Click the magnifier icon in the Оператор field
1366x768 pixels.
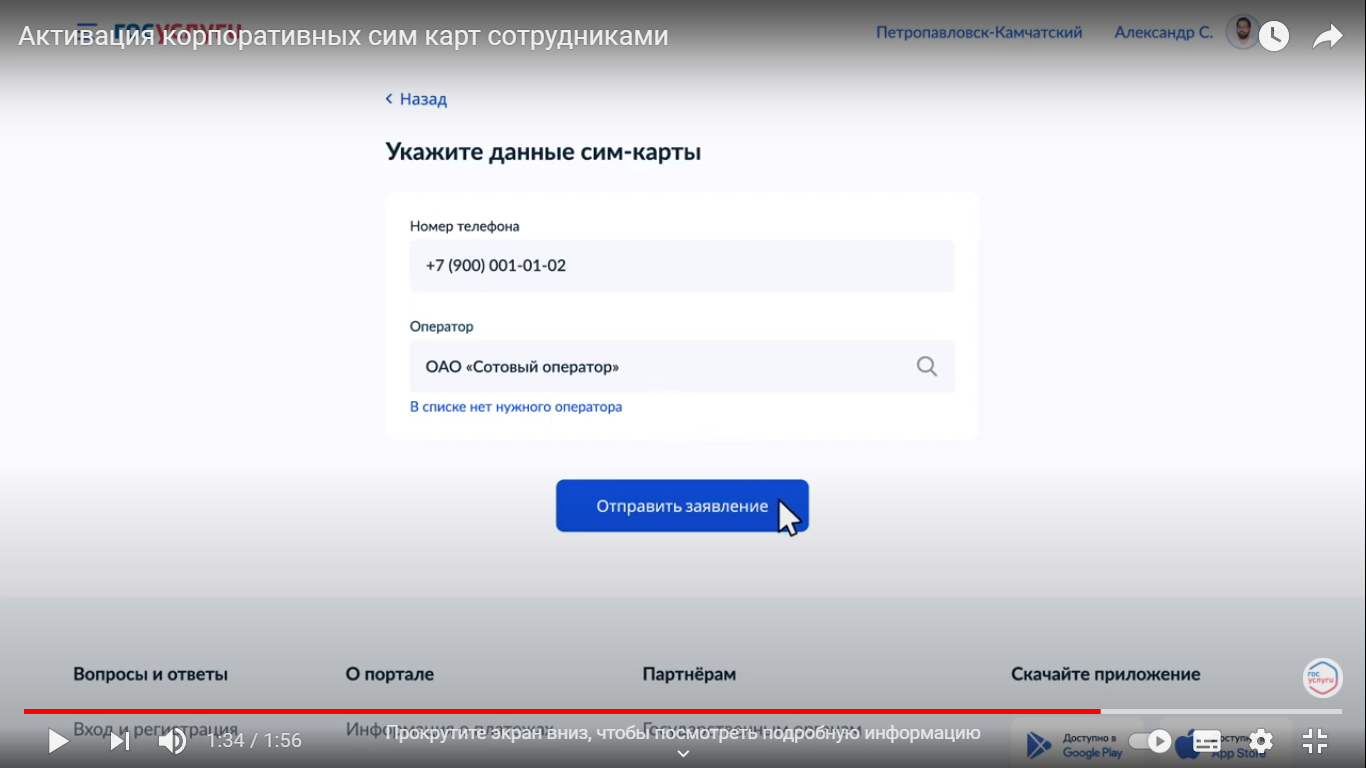[926, 366]
